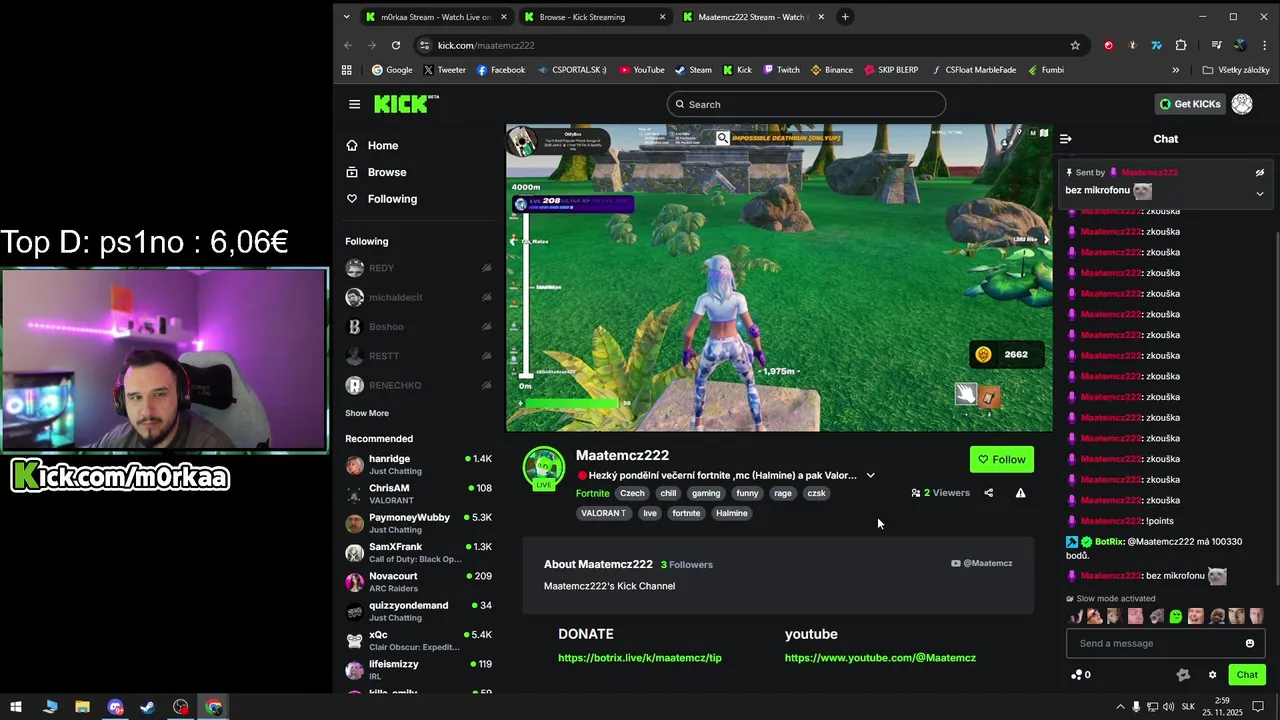Viewport: 1280px width, 720px height.
Task: Click the stream video player
Action: pyautogui.click(x=779, y=278)
